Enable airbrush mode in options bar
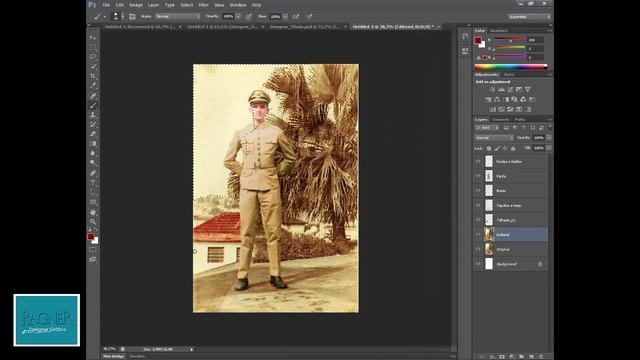640x360 pixels. (x=296, y=16)
